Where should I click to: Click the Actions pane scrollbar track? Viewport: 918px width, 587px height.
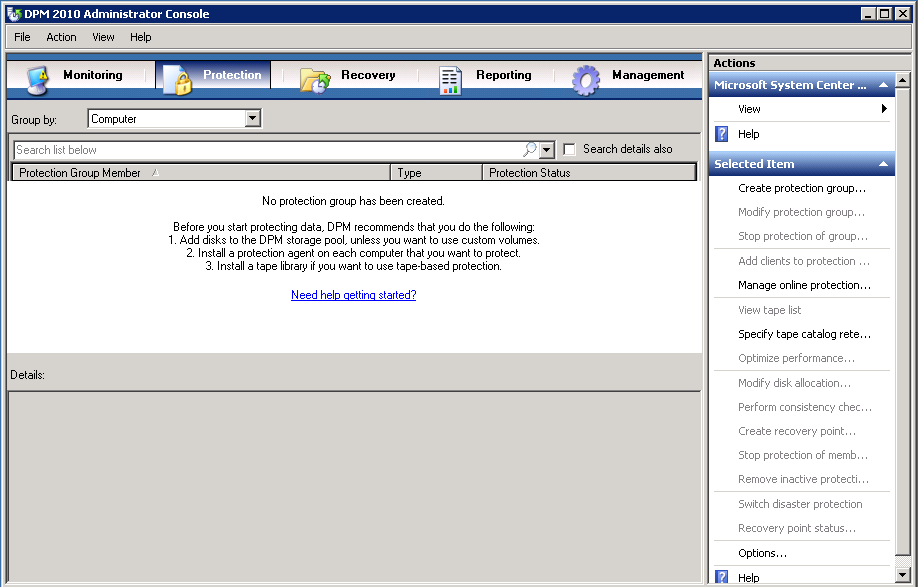(x=902, y=559)
